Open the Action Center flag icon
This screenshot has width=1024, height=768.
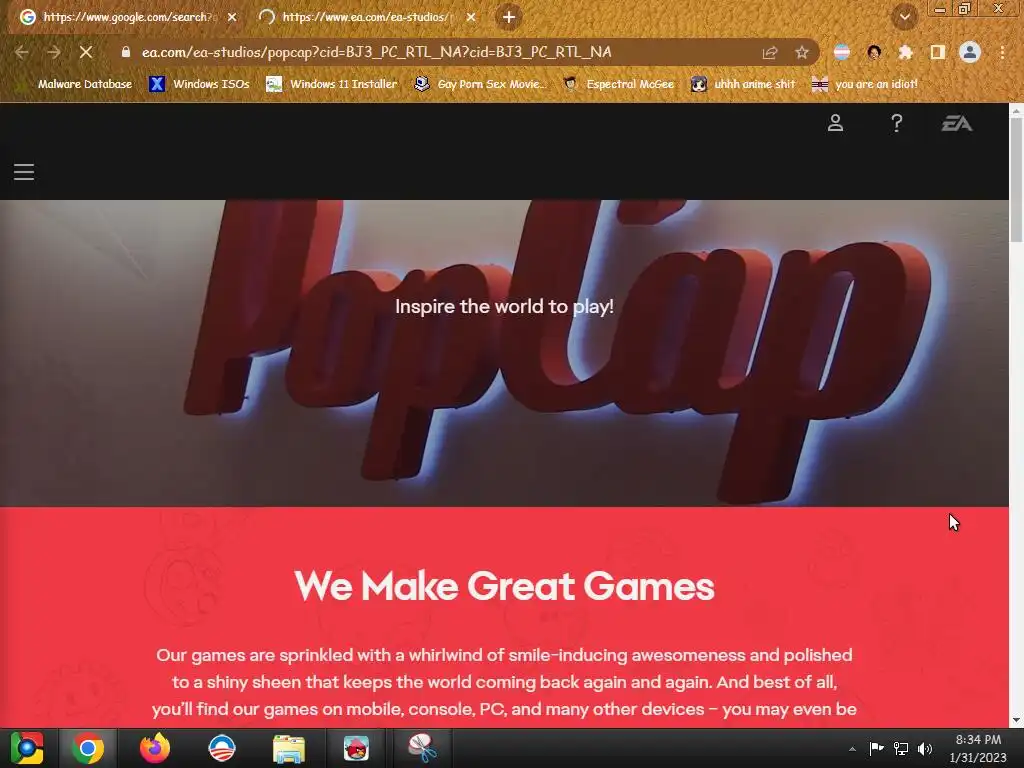tap(876, 748)
